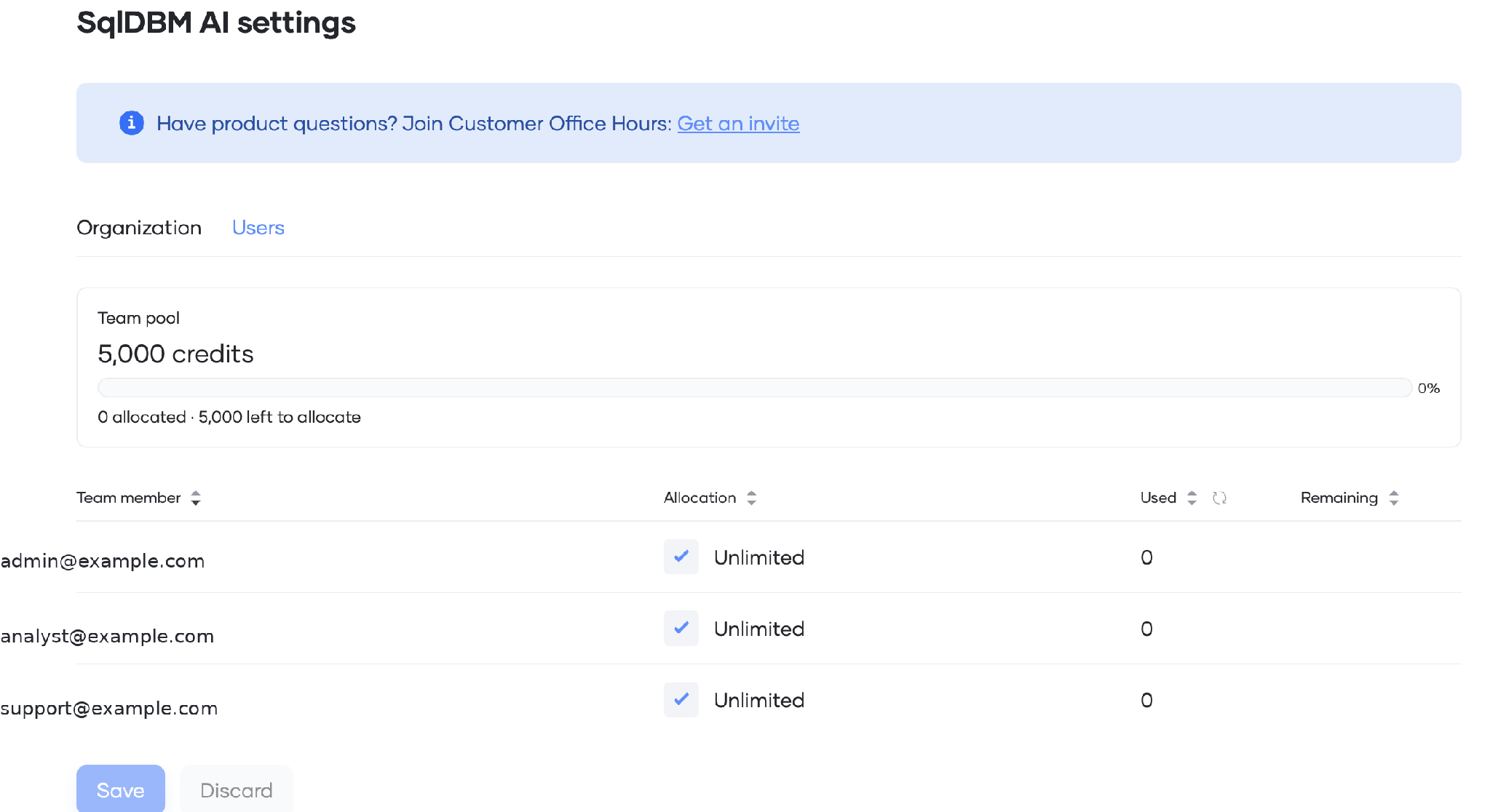Image resolution: width=1490 pixels, height=812 pixels.
Task: Sort by Team member column arrows
Action: coord(196,498)
